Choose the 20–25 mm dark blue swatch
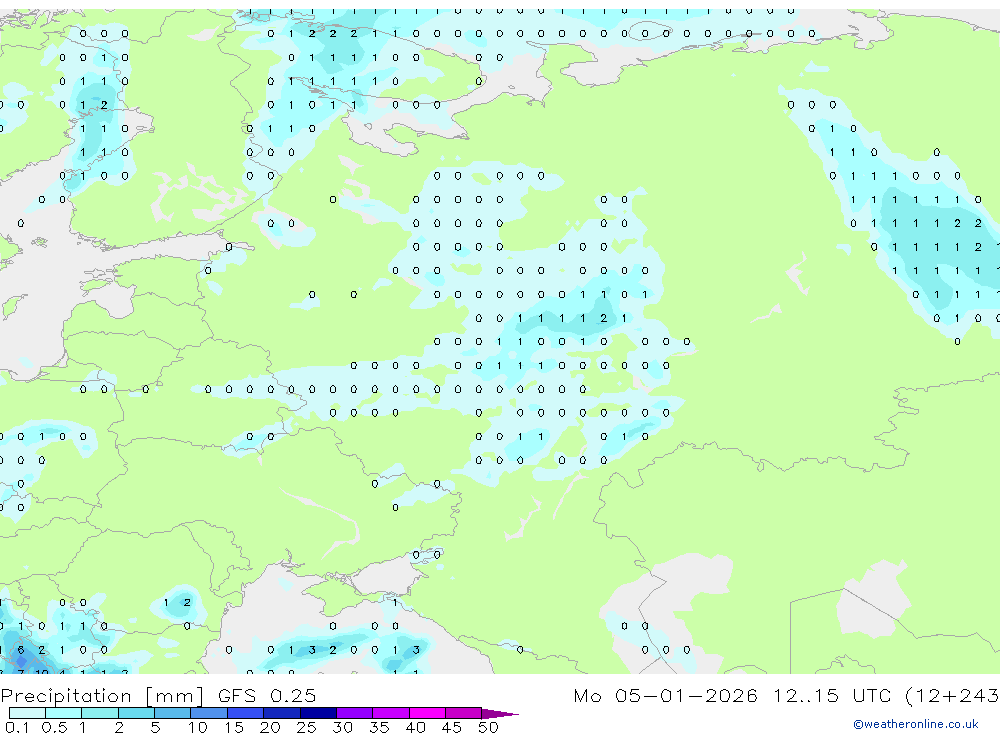The height and width of the screenshot is (733, 1000). coord(282,713)
